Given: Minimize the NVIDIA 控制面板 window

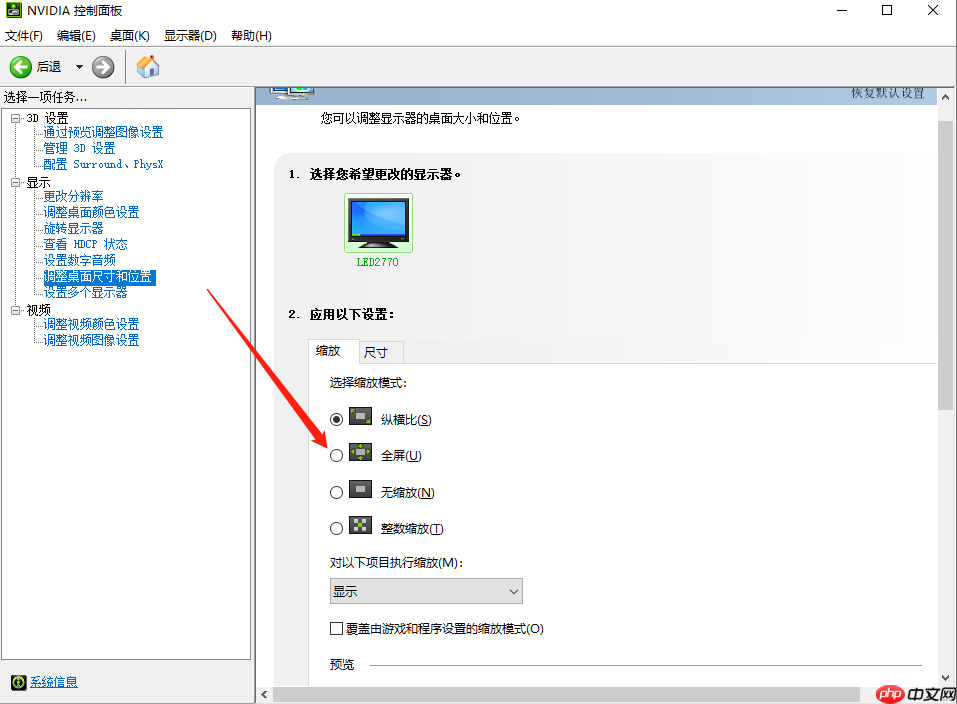Looking at the screenshot, I should point(842,10).
